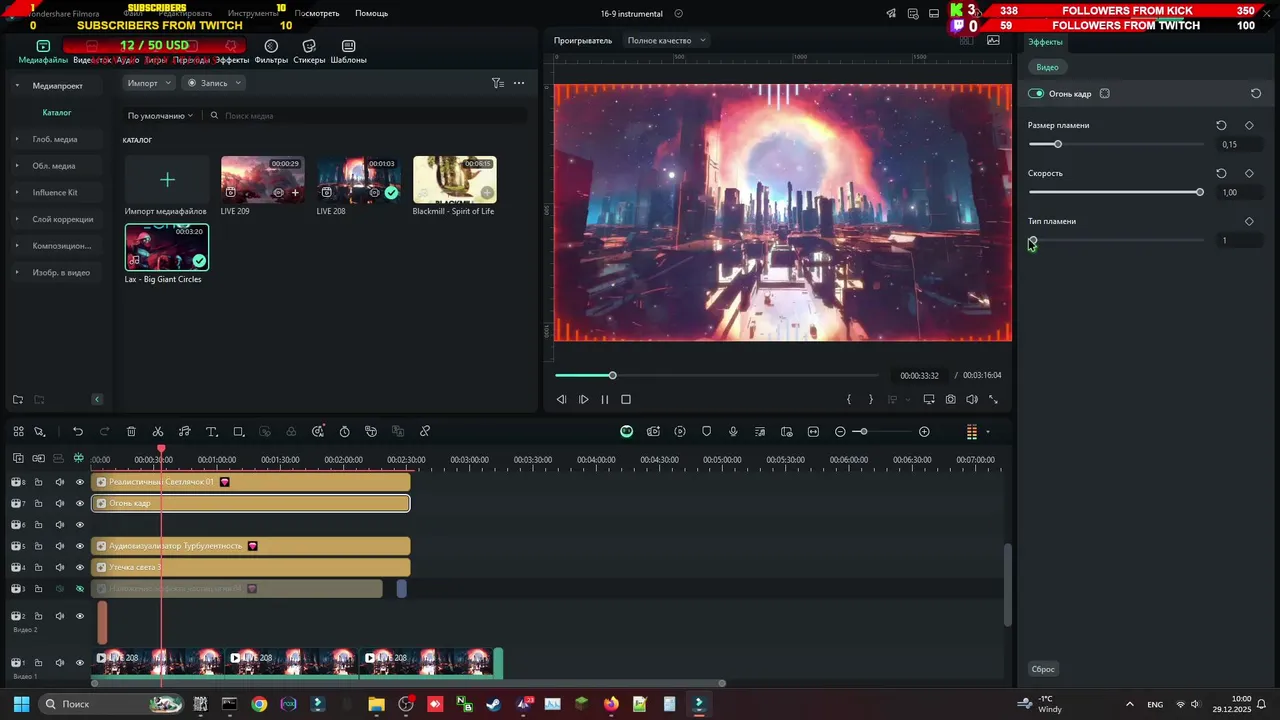Screen dimensions: 1280x720
Task: Open the audio meter dropdown arrow
Action: (x=988, y=432)
